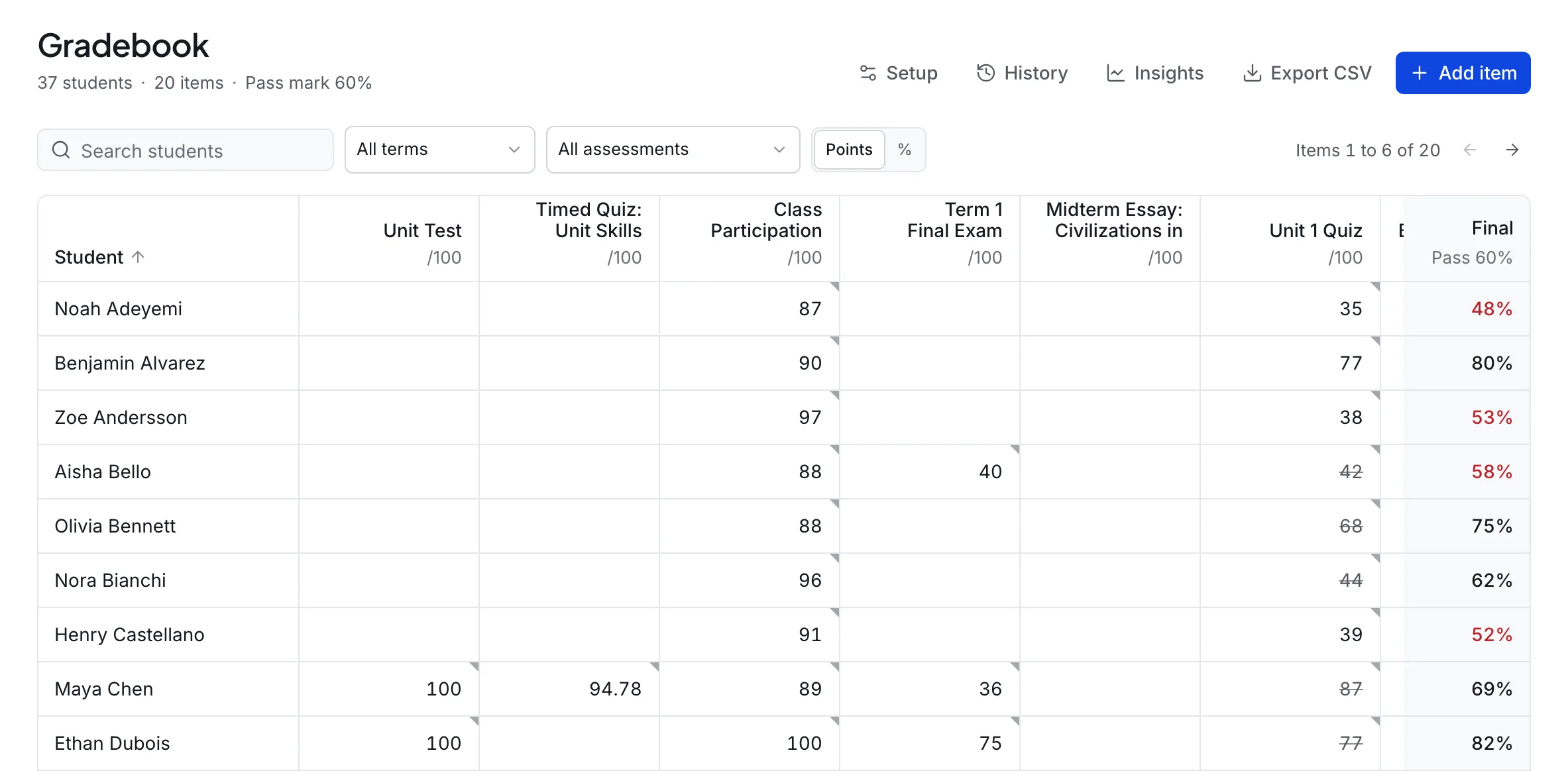Select the Final column header
The height and width of the screenshot is (771, 1568).
[1467, 239]
